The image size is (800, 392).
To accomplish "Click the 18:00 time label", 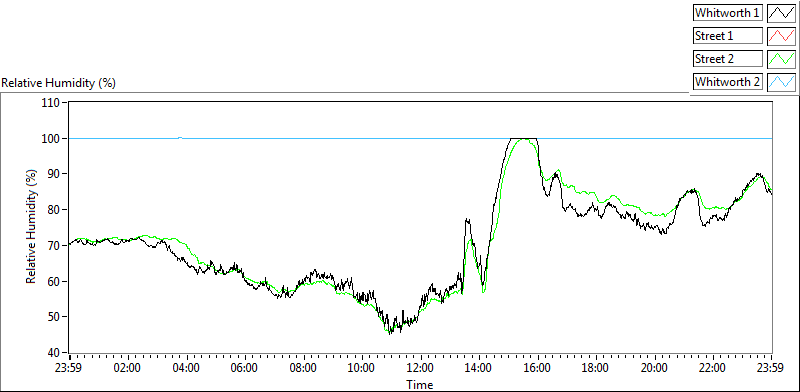I will [596, 368].
